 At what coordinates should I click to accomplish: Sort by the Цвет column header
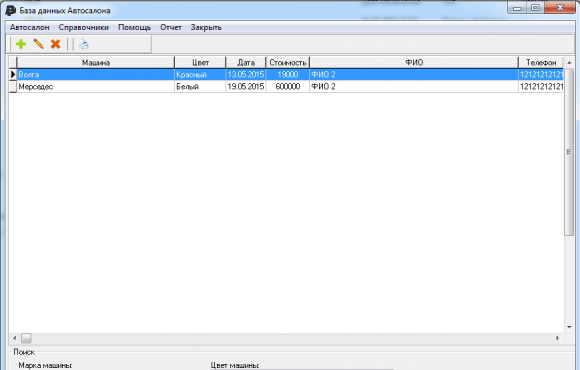click(200, 63)
